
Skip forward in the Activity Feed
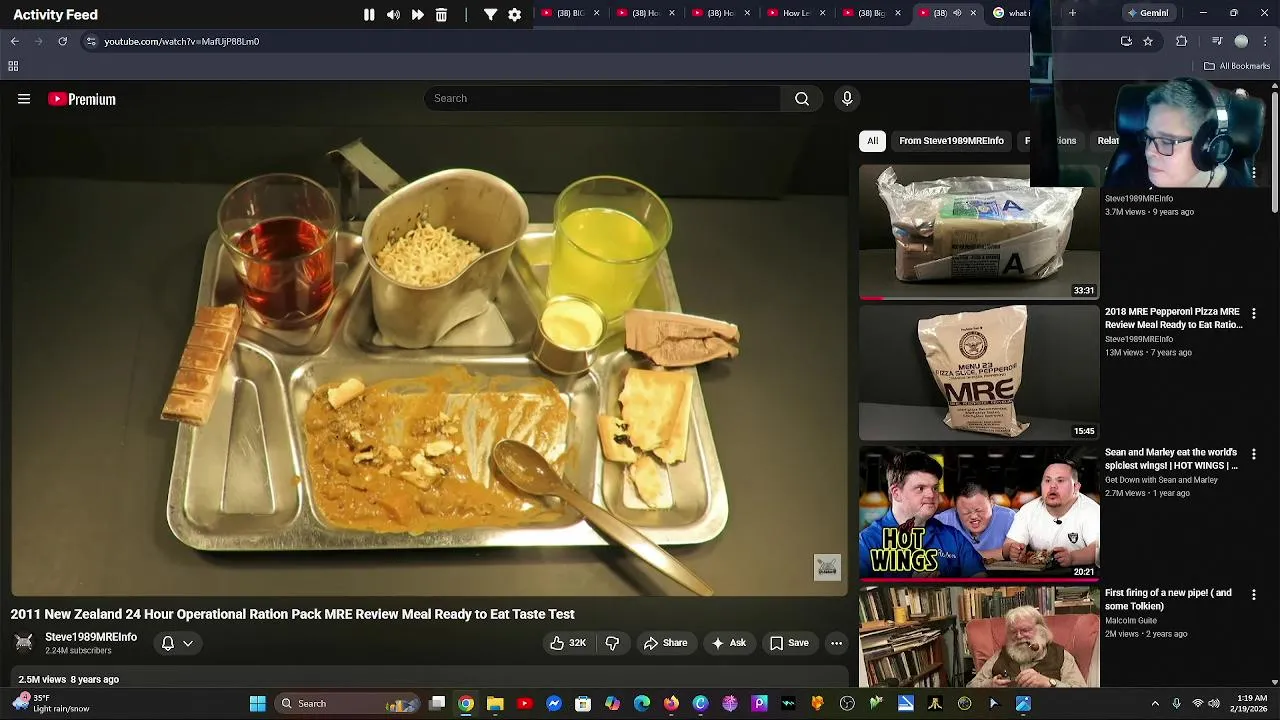(x=417, y=15)
